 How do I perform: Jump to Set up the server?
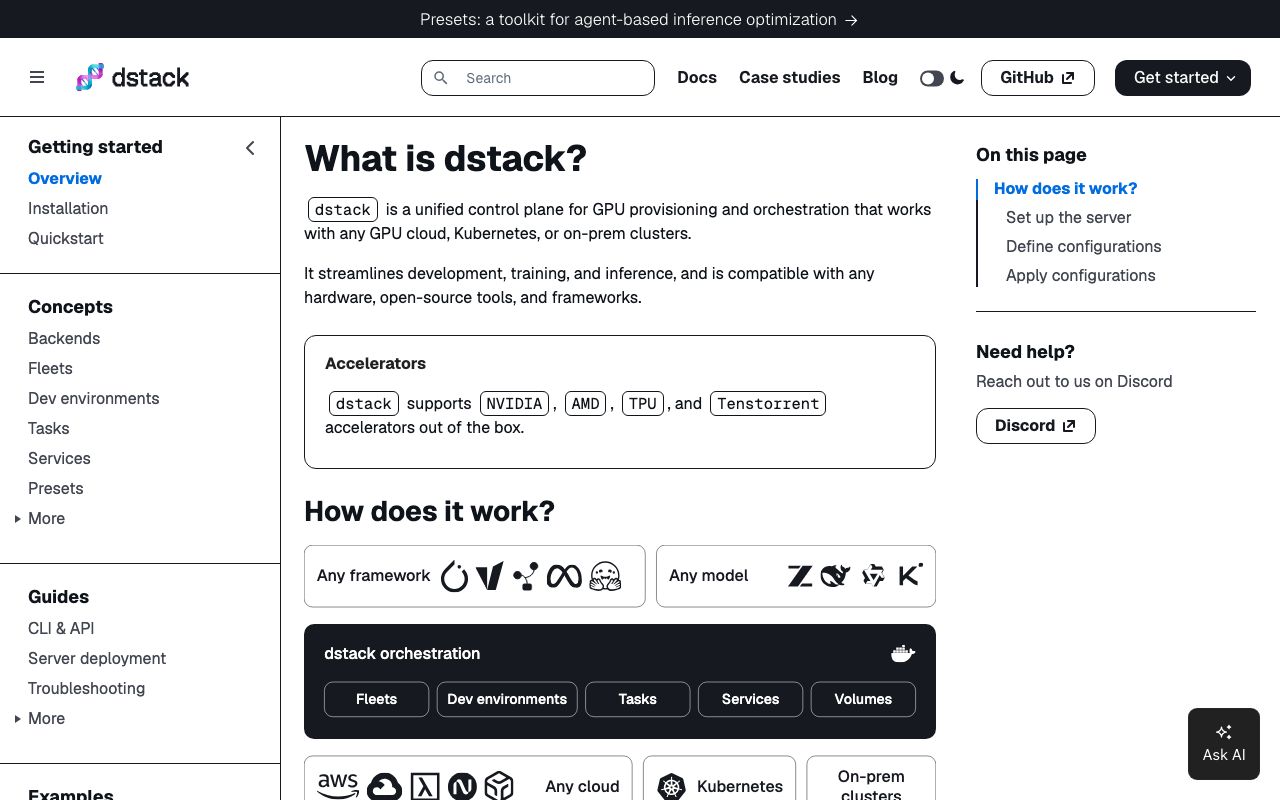click(x=1069, y=217)
